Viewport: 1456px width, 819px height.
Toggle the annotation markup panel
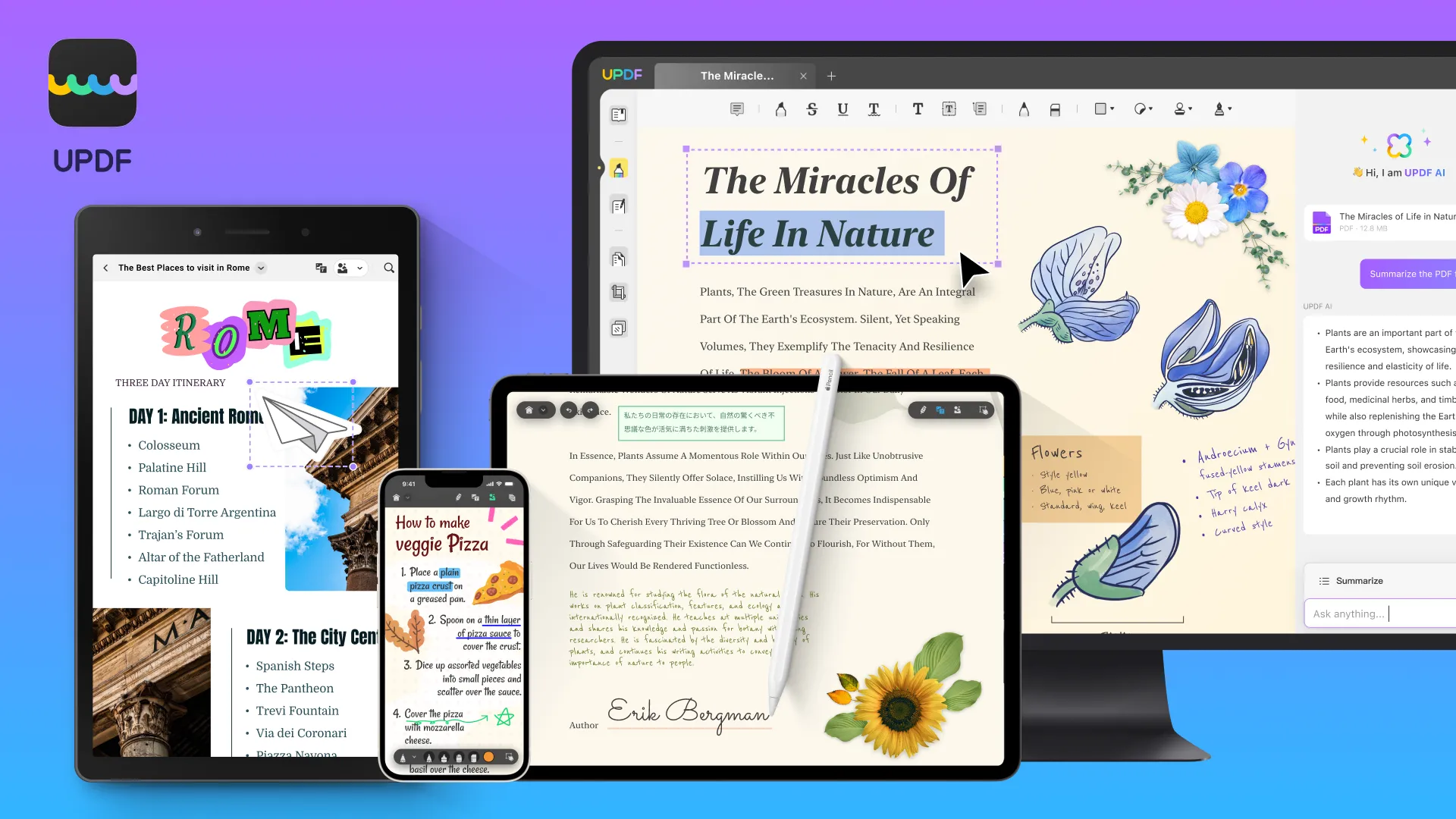618,168
